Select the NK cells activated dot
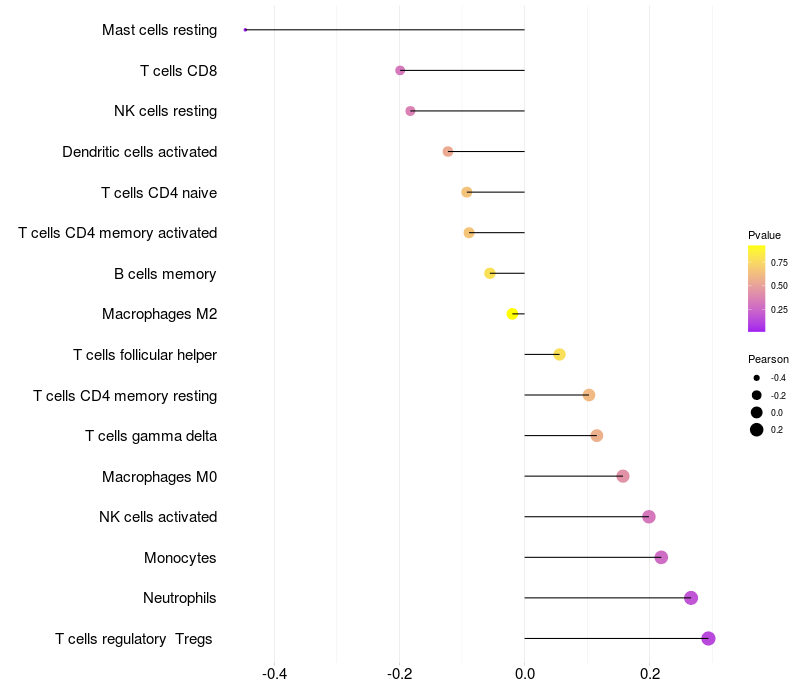The width and height of the screenshot is (800, 700). 649,517
